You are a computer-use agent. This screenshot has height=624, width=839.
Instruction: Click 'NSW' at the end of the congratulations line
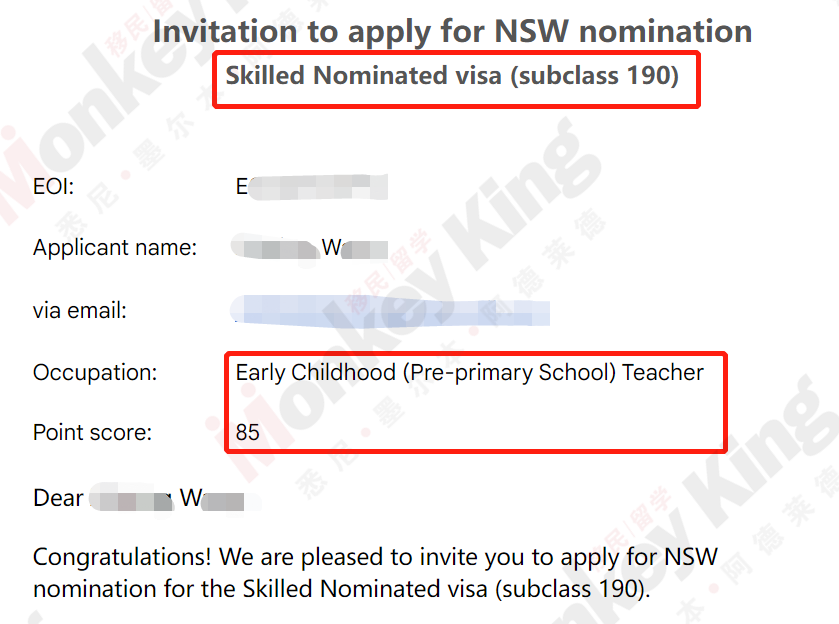691,557
